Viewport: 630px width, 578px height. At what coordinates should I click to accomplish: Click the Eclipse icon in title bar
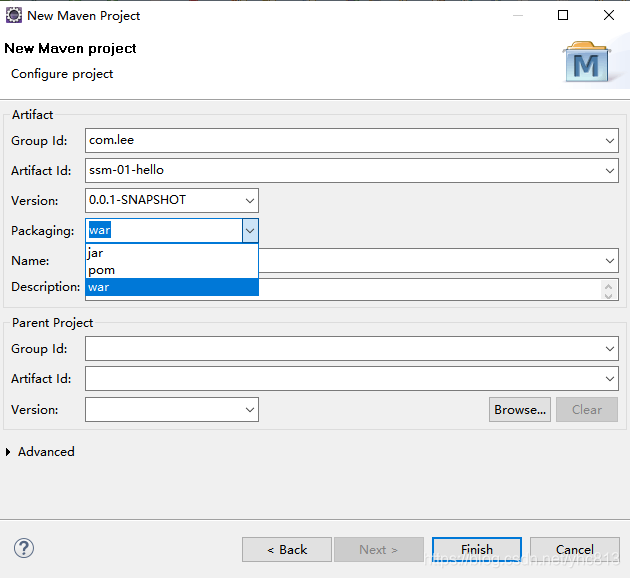(13, 15)
